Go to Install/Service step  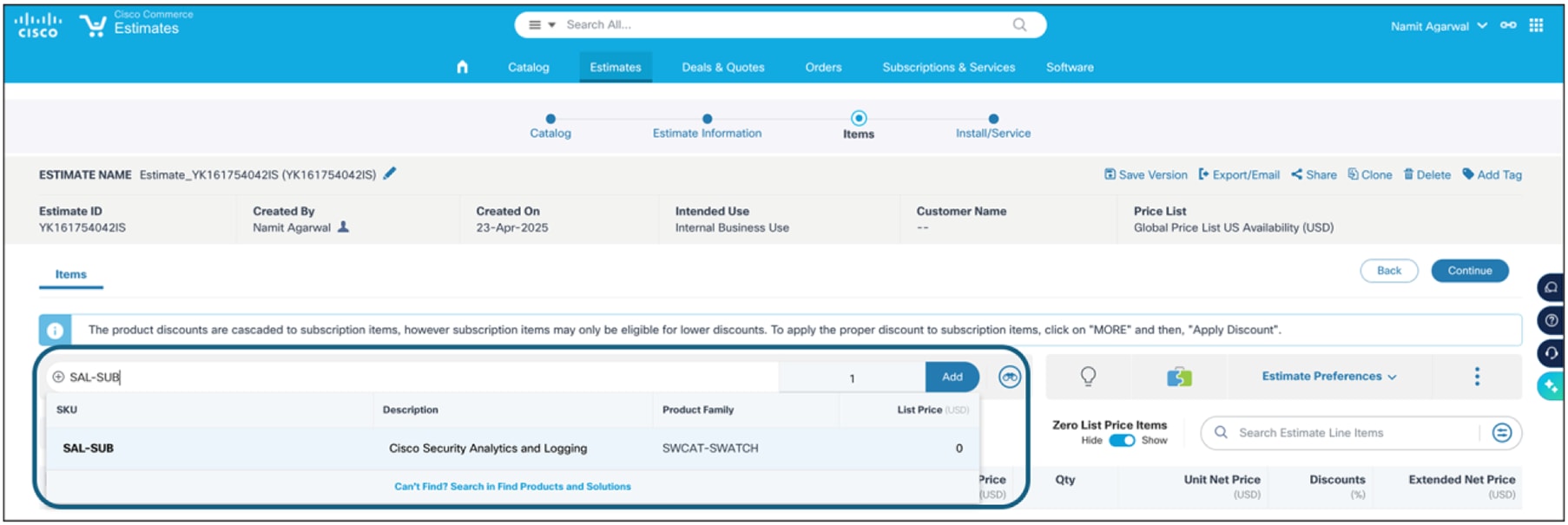[x=993, y=127]
